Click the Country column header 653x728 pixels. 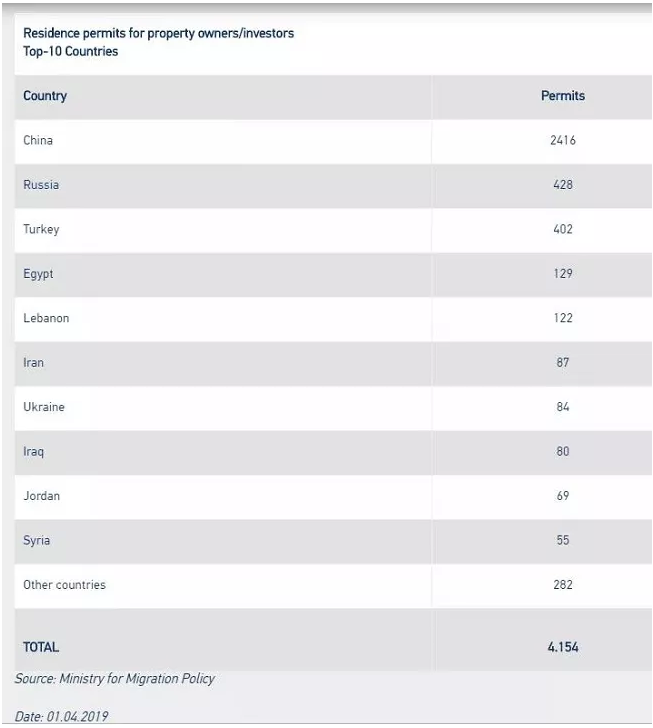click(45, 96)
